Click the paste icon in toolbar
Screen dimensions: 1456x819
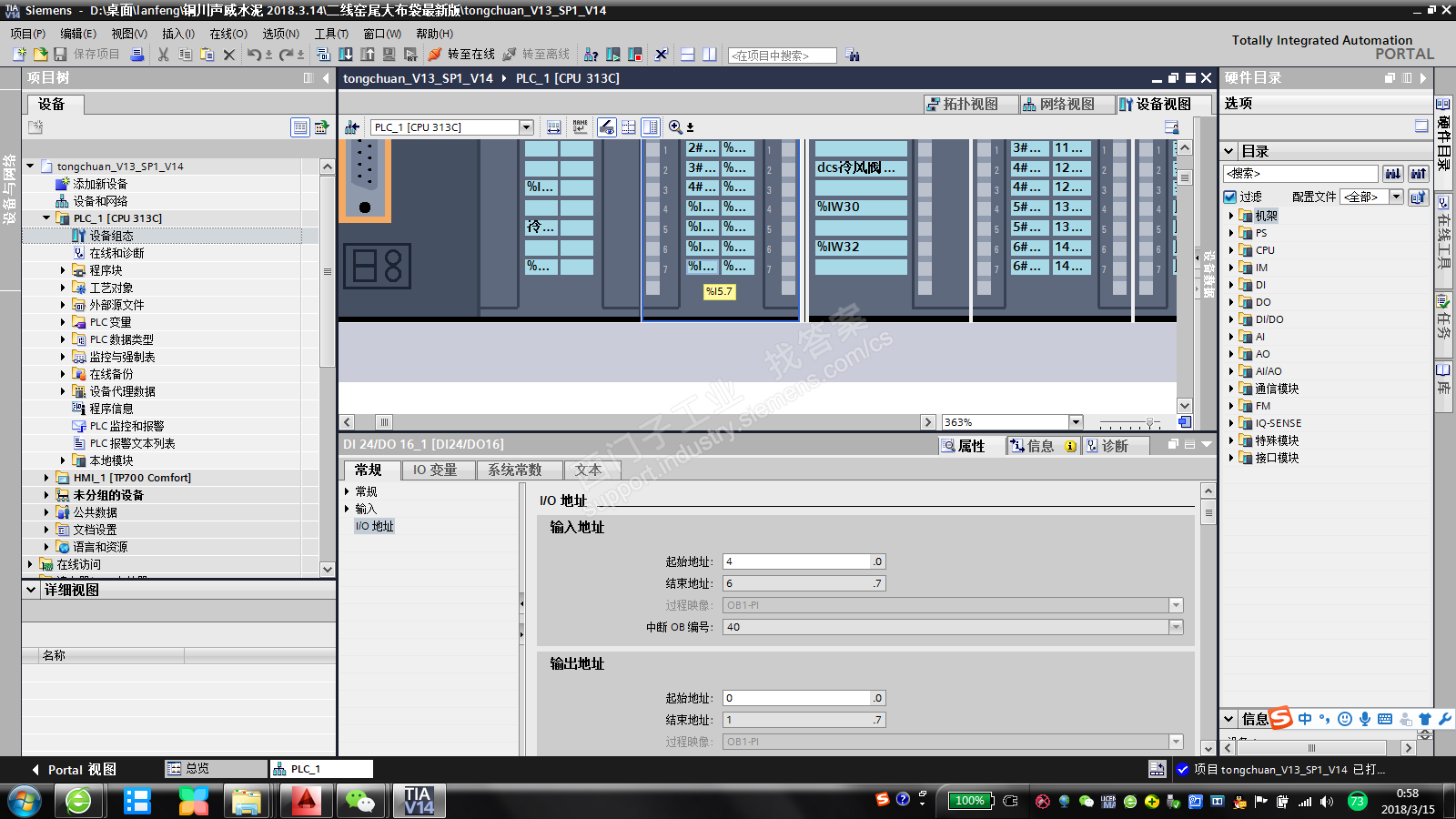pyautogui.click(x=207, y=55)
